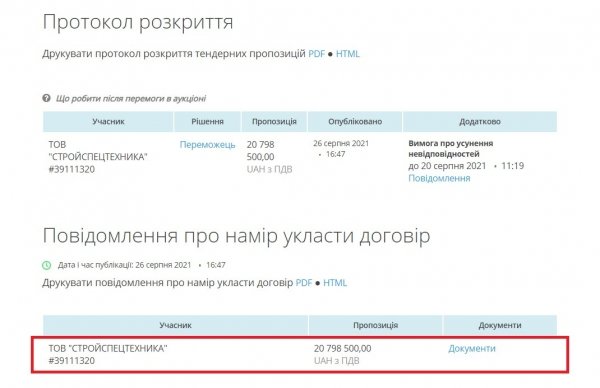Click the 'Документи' column header
This screenshot has height=388, width=600.
tap(500, 325)
